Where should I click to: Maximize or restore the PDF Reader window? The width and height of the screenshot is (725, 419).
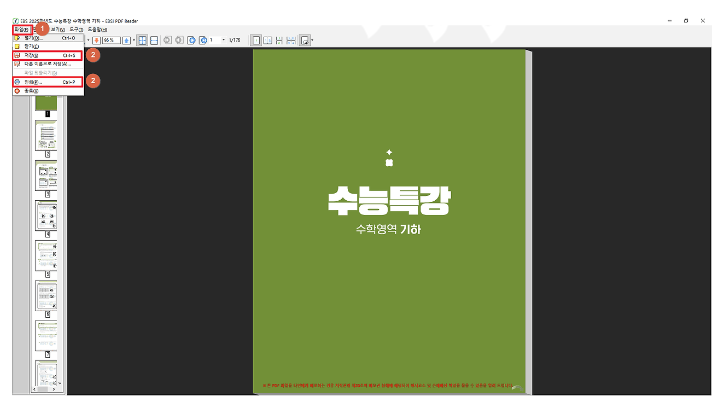click(x=686, y=21)
